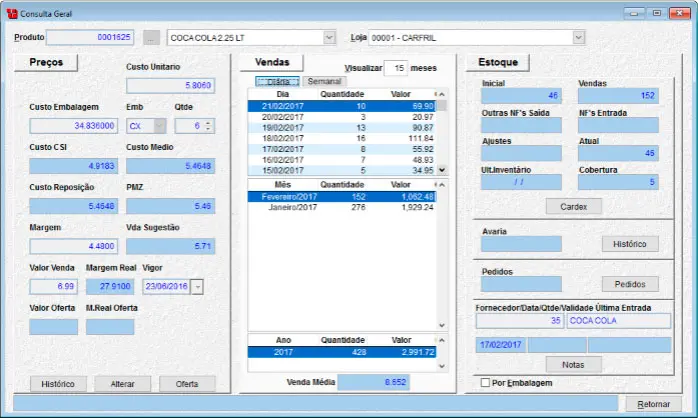Click the Vendas panel header button
This screenshot has height=418, width=698.
(x=272, y=62)
